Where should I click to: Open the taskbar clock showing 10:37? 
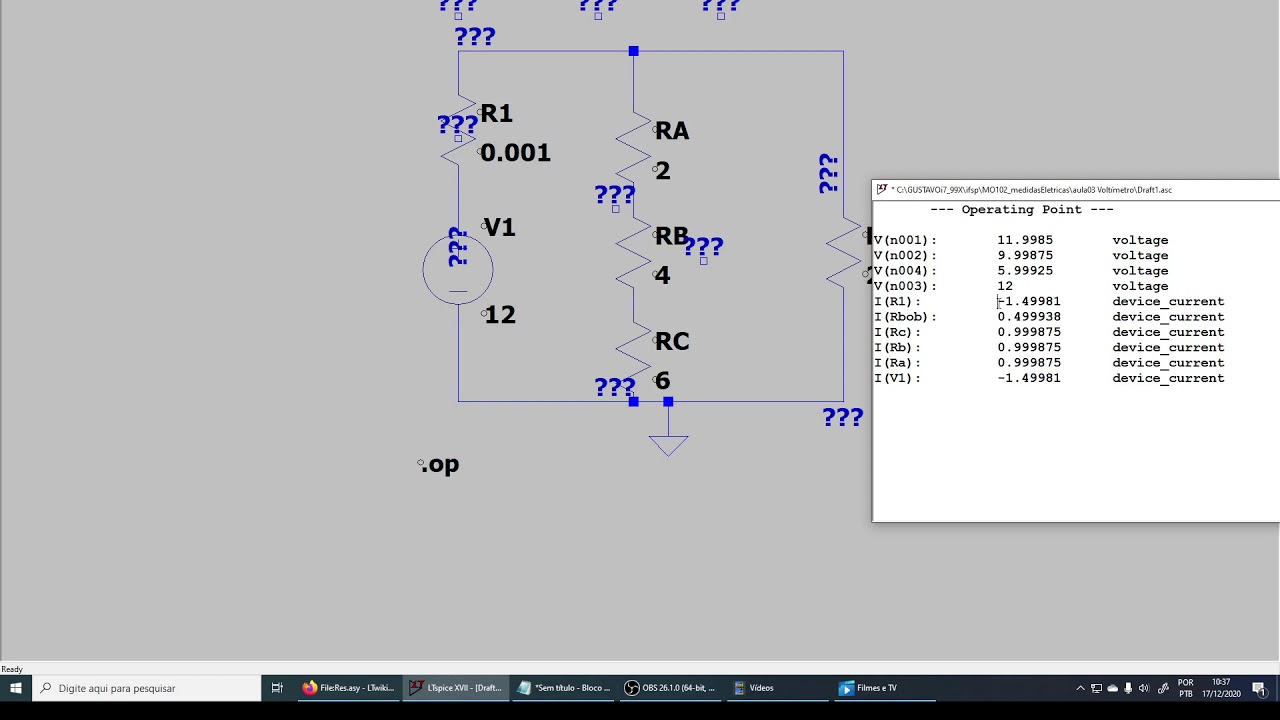pyautogui.click(x=1220, y=688)
